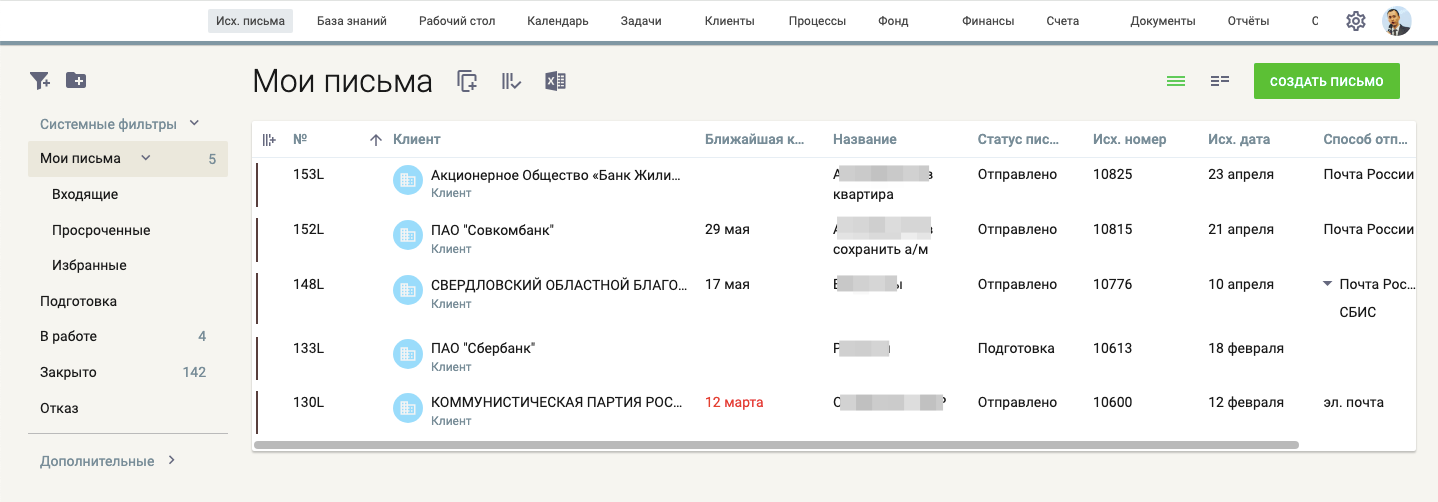Click the add filter funnel icon

pyautogui.click(x=39, y=81)
